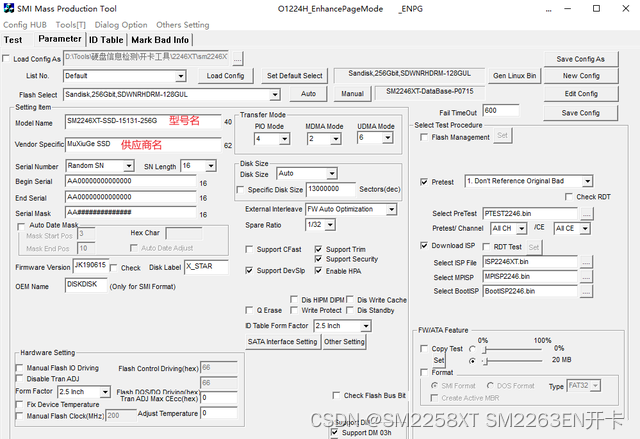
Task: Click the Manual flash select button
Action: click(x=352, y=94)
